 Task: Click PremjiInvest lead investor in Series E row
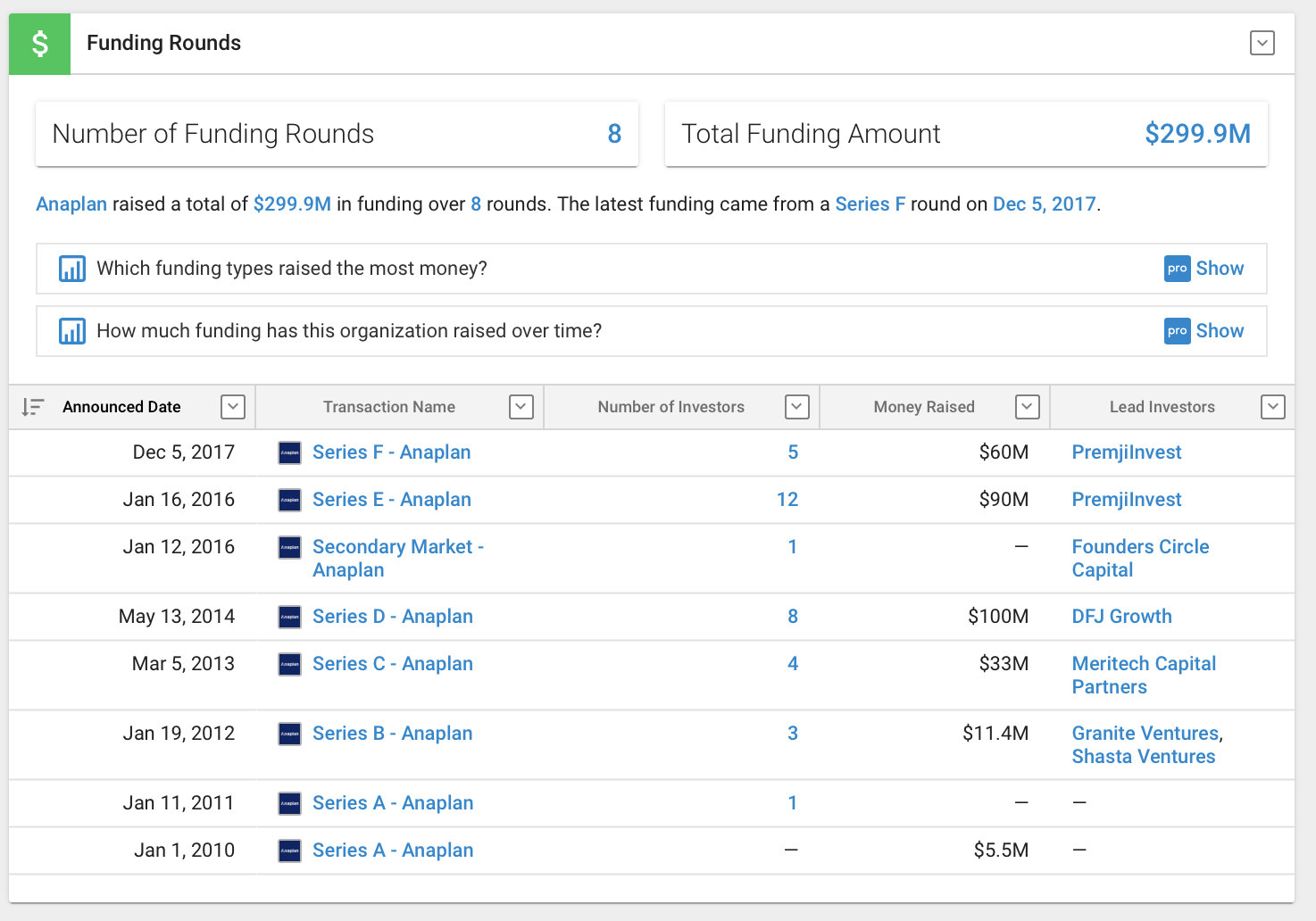pos(1127,500)
